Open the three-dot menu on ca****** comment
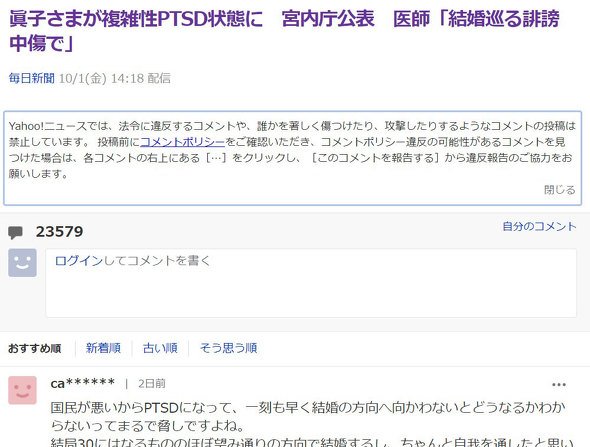The height and width of the screenshot is (447, 590). click(559, 385)
